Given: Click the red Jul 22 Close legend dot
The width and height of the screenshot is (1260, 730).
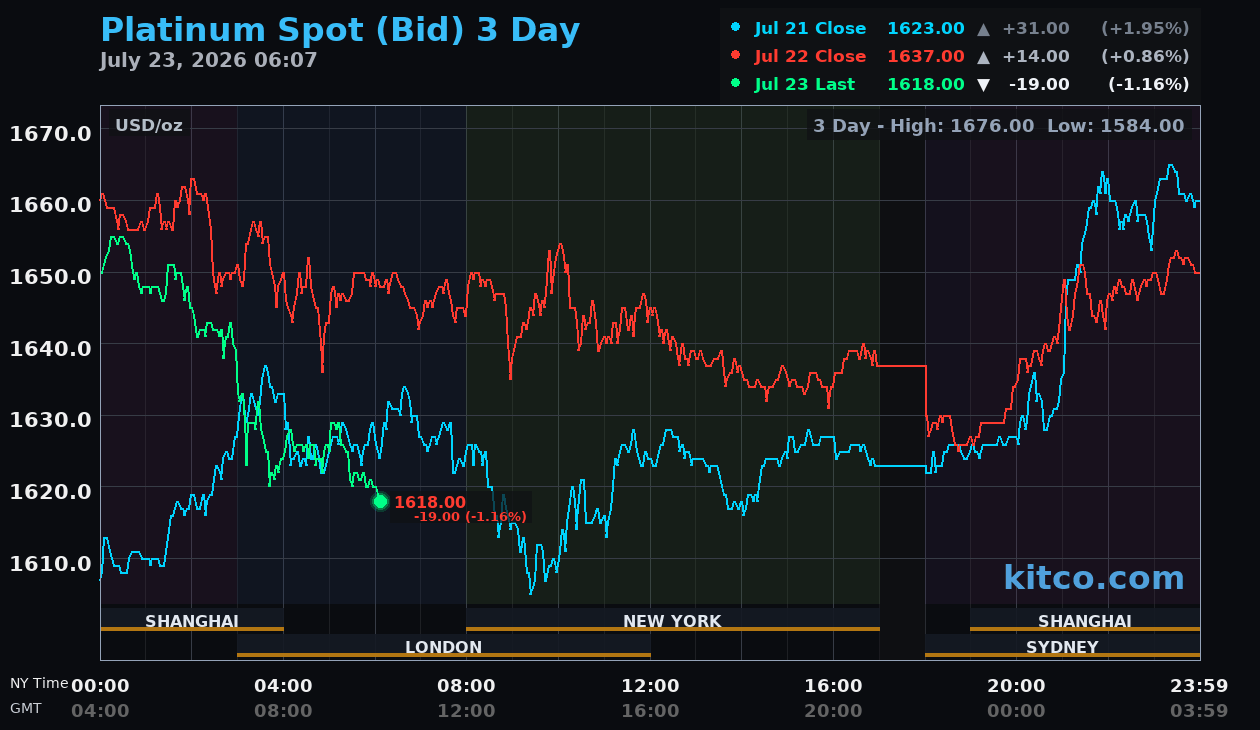Looking at the screenshot, I should (736, 56).
